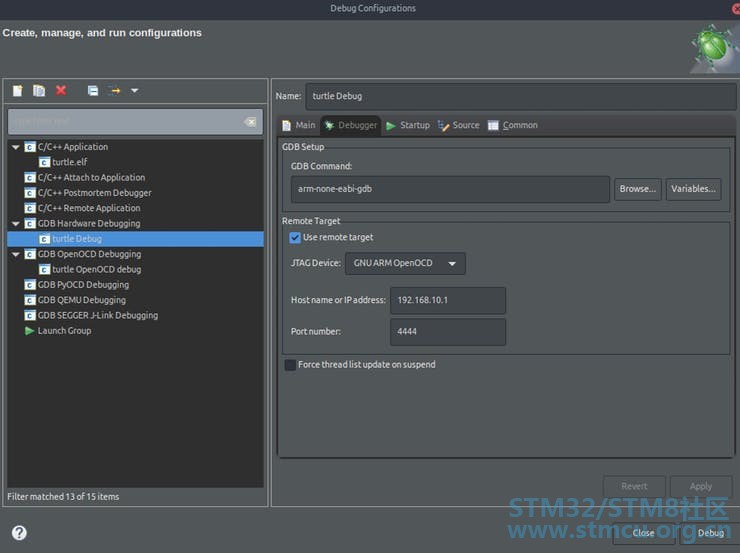Disable the Use remote target checkbox
This screenshot has width=740, height=553.
[x=295, y=238]
